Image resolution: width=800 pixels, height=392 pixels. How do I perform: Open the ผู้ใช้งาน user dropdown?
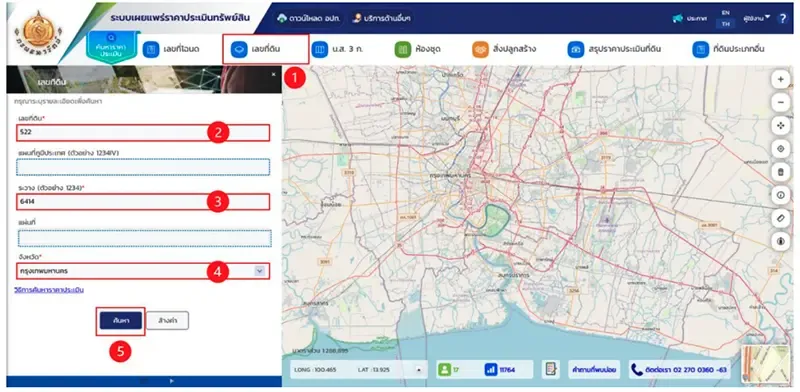point(756,18)
